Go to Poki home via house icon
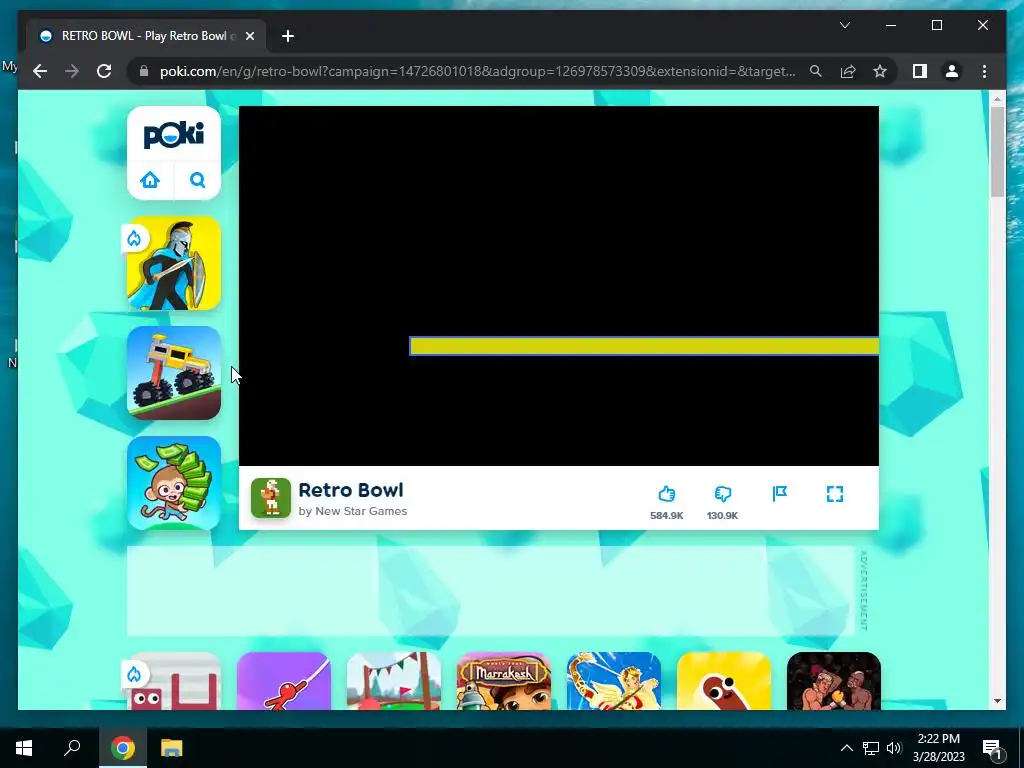 tap(150, 180)
